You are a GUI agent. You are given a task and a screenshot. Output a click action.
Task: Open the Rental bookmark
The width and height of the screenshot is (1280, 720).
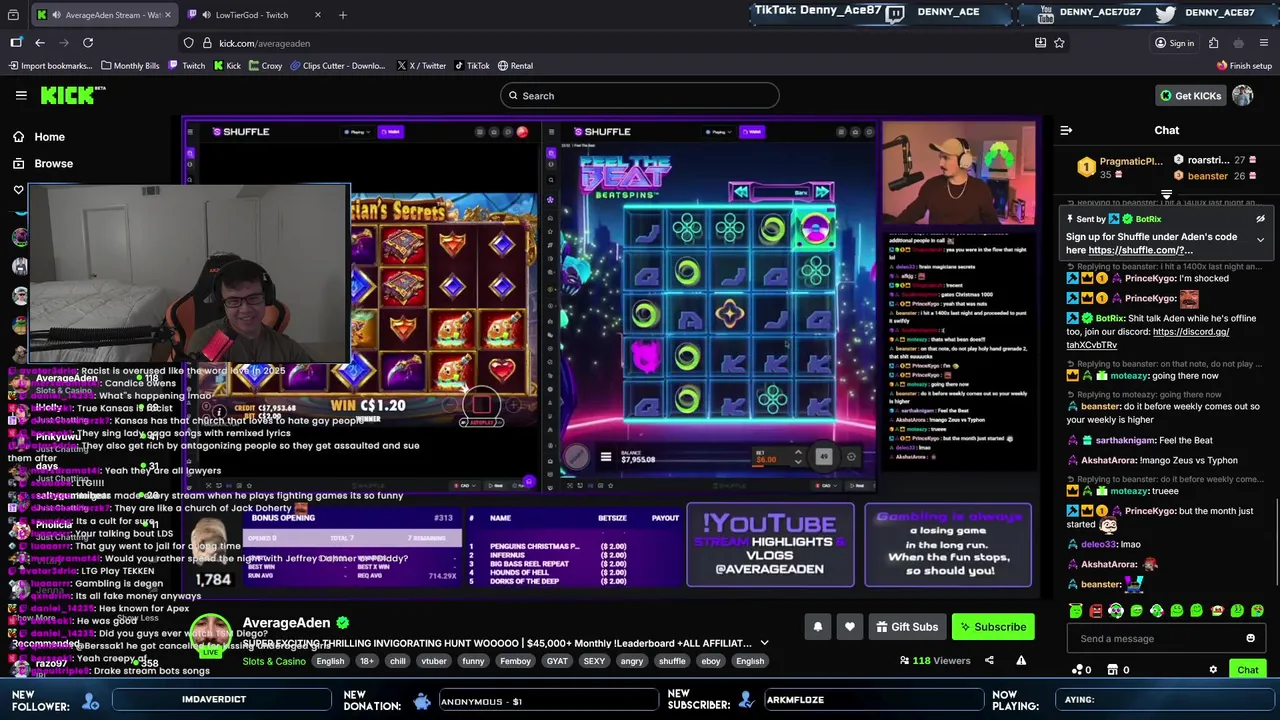[515, 66]
